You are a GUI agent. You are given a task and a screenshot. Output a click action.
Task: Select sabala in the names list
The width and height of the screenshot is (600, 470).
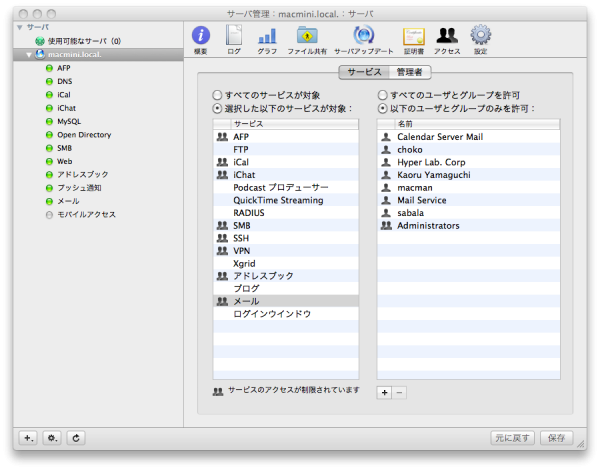(x=468, y=213)
